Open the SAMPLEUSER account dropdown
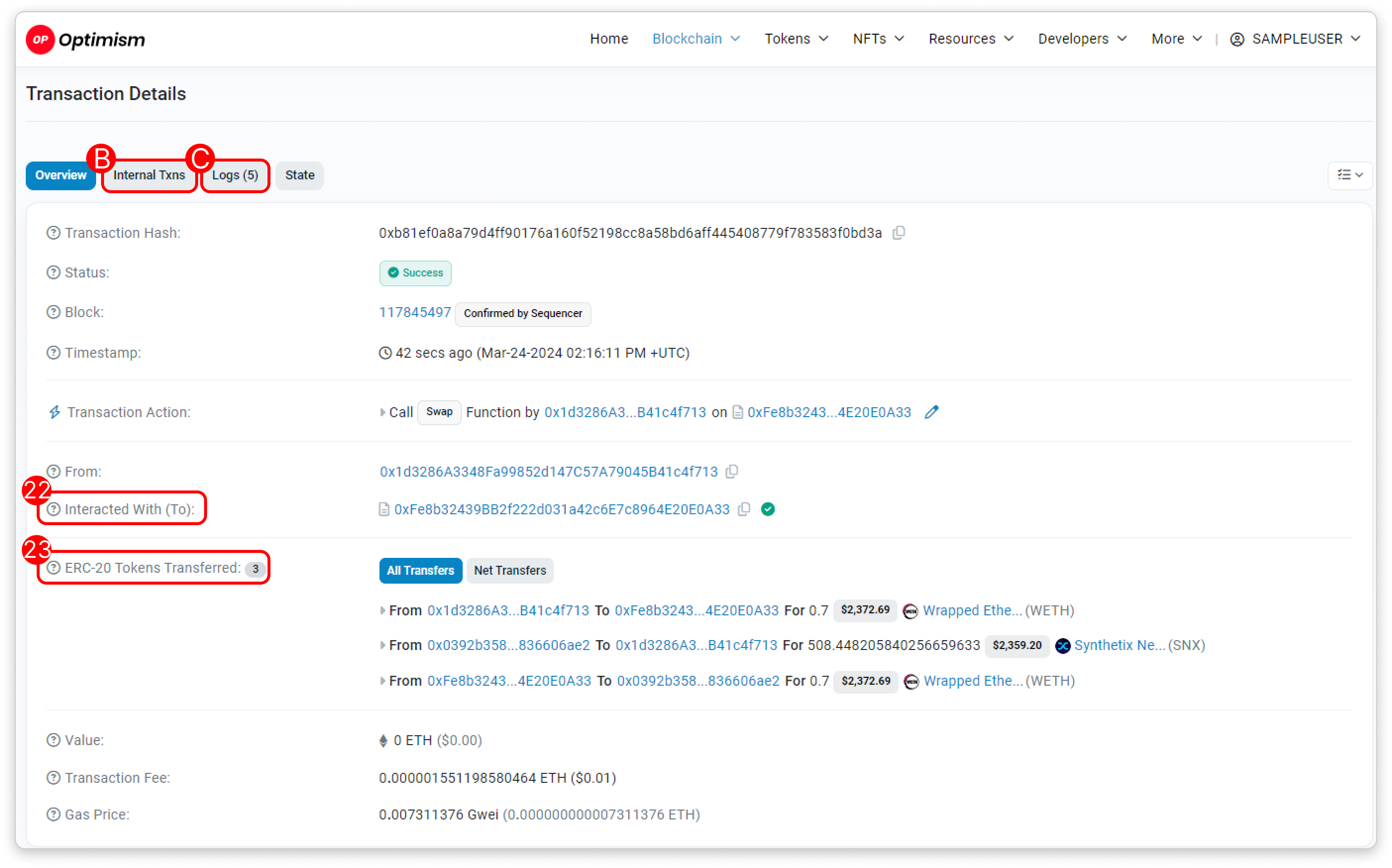Image resolution: width=1392 pixels, height=868 pixels. [x=1295, y=39]
